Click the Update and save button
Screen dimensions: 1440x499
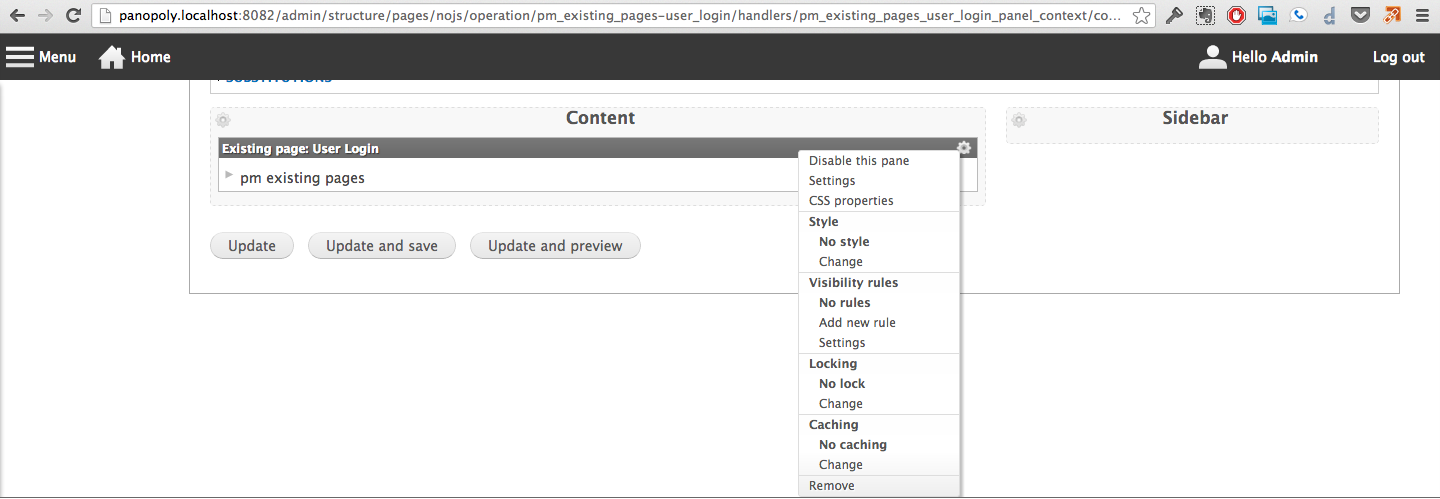click(x=382, y=246)
